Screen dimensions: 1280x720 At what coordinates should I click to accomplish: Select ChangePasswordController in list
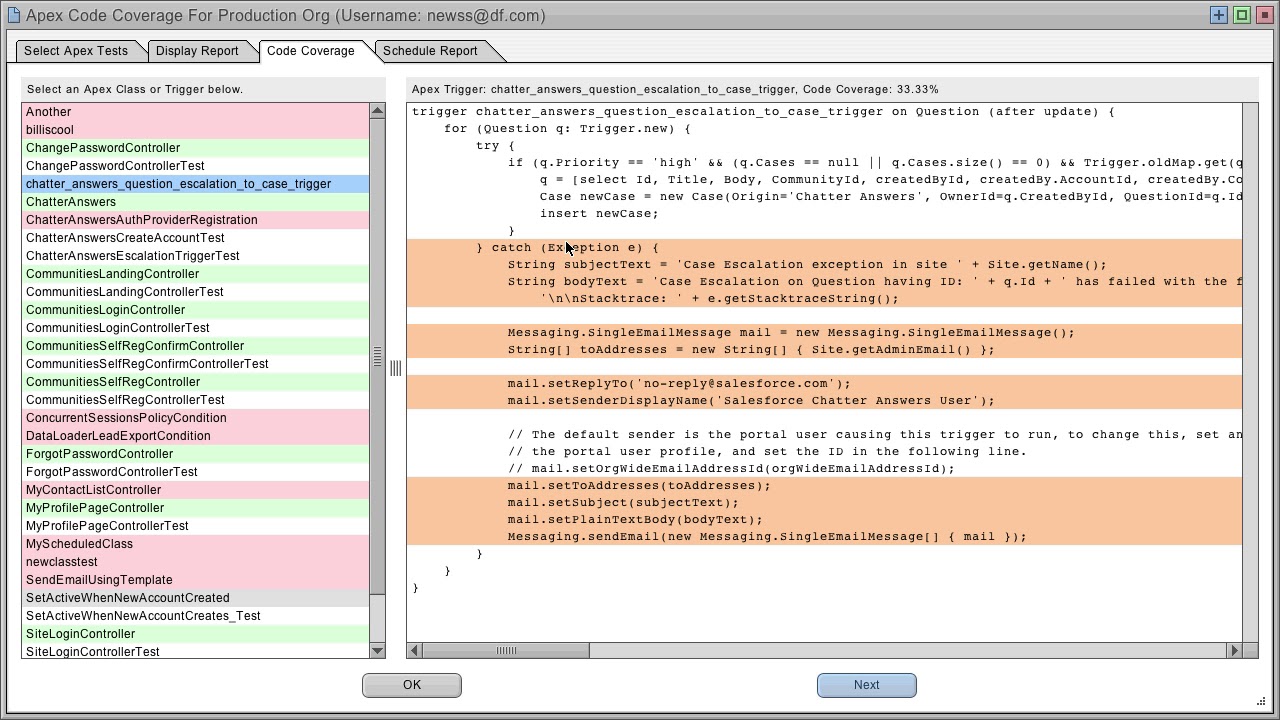point(196,148)
